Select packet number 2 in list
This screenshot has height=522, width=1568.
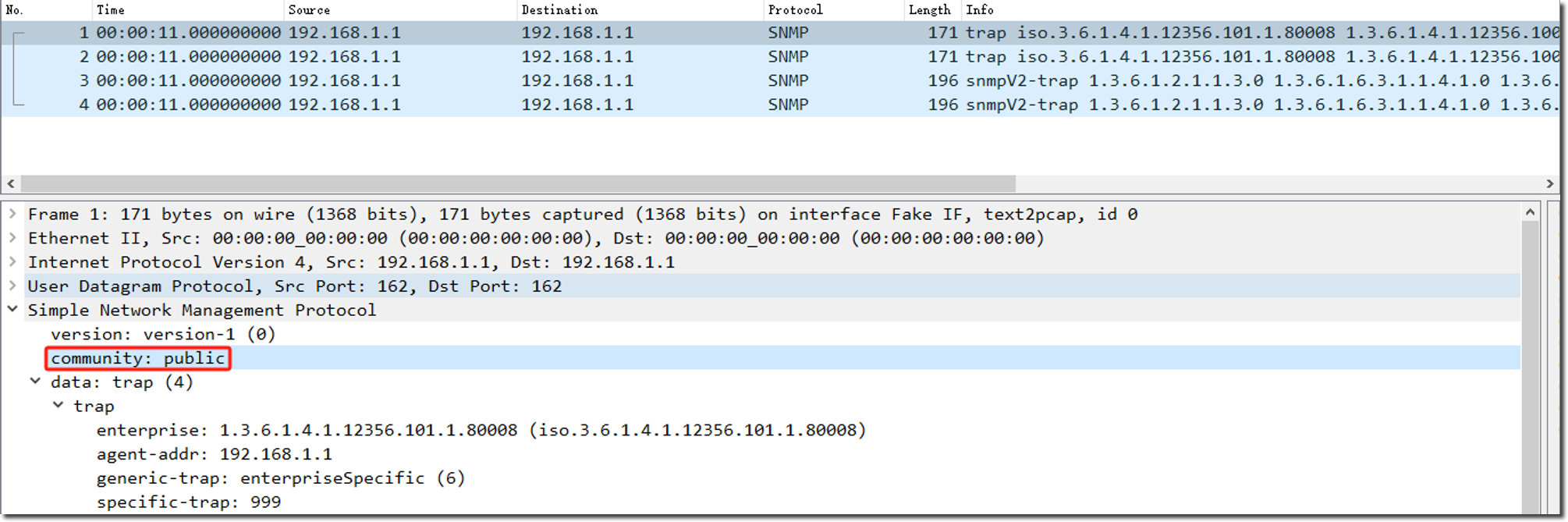click(546, 57)
